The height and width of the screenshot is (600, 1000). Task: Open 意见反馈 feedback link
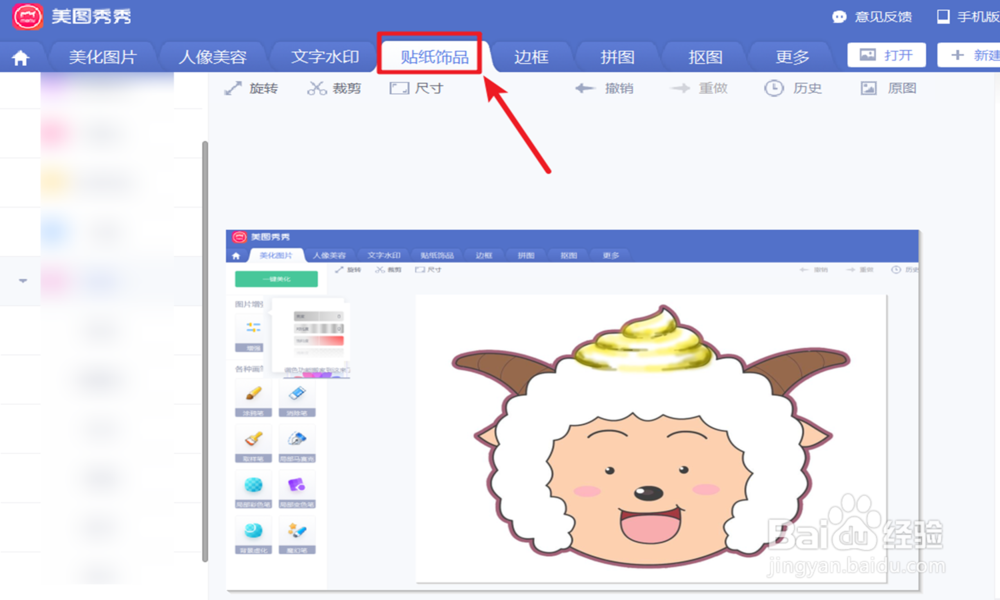click(x=872, y=17)
